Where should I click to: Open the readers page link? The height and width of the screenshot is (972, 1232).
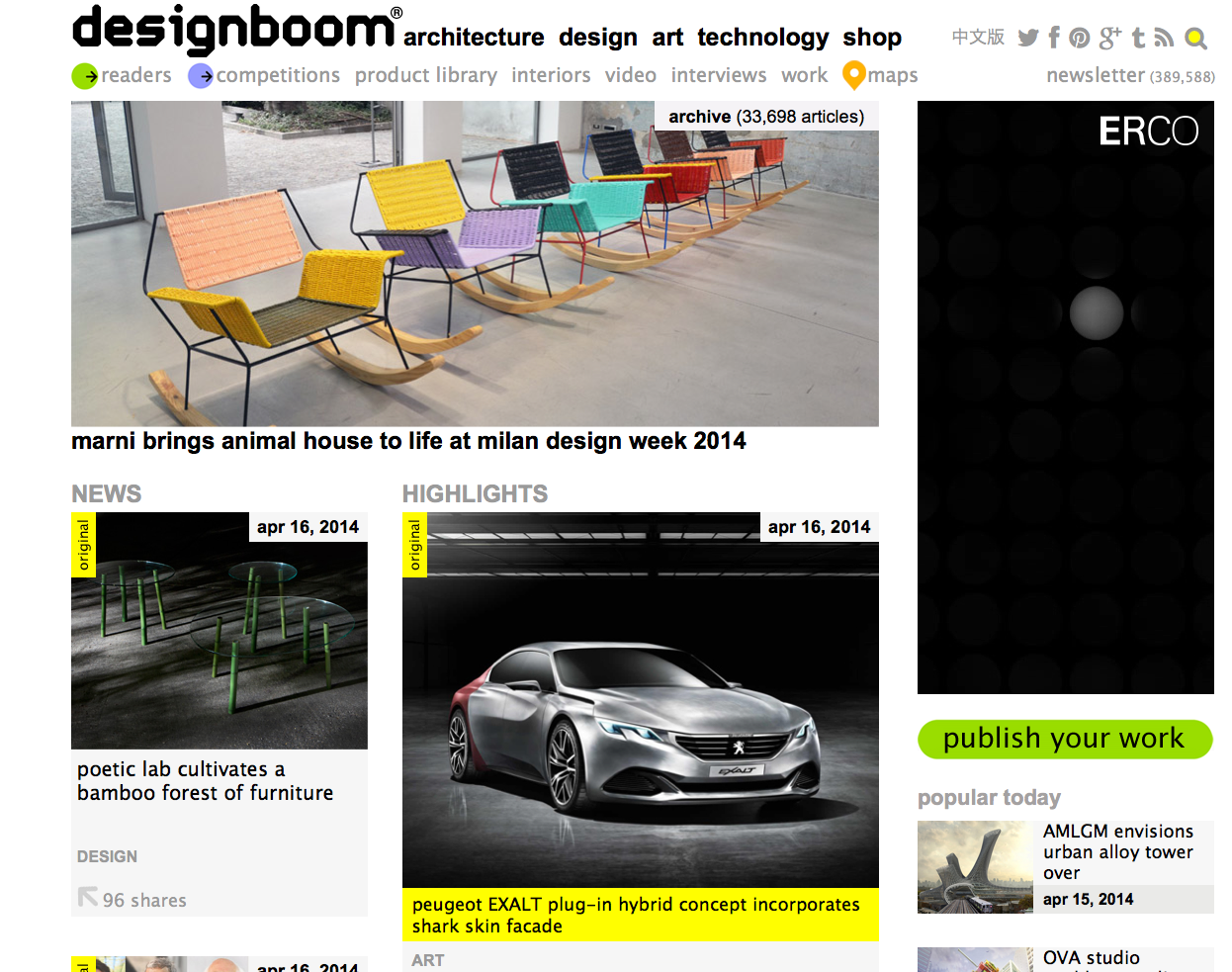[136, 75]
